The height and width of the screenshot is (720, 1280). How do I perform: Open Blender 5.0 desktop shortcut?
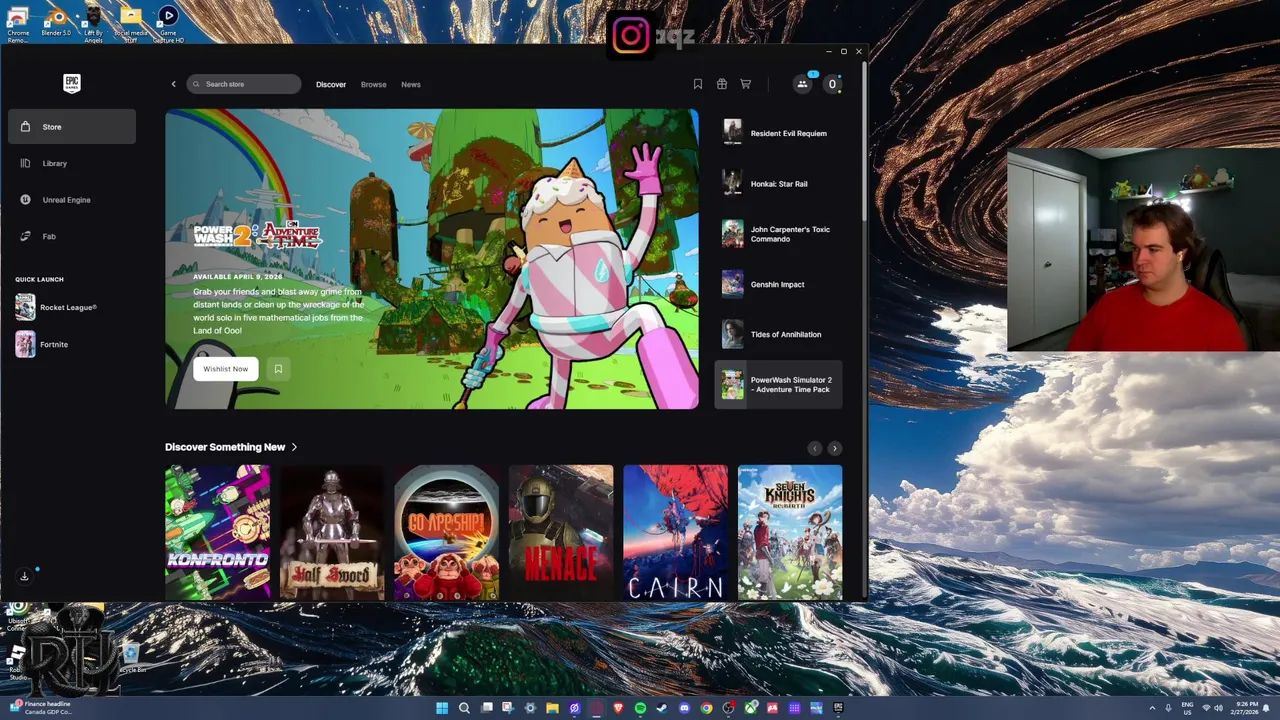(x=56, y=22)
